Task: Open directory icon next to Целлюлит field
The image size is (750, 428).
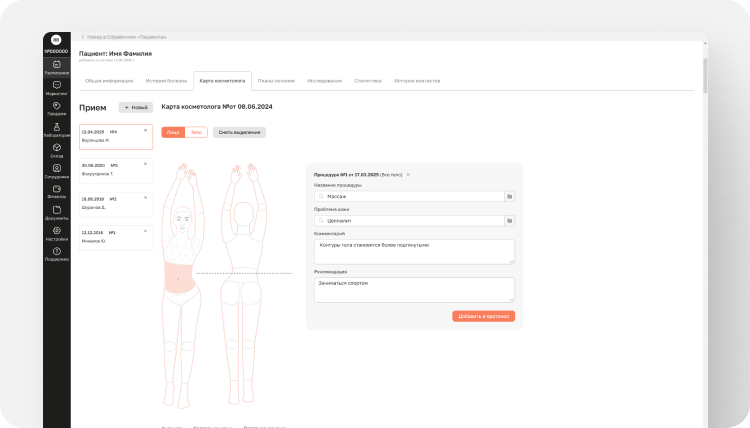Action: click(509, 220)
